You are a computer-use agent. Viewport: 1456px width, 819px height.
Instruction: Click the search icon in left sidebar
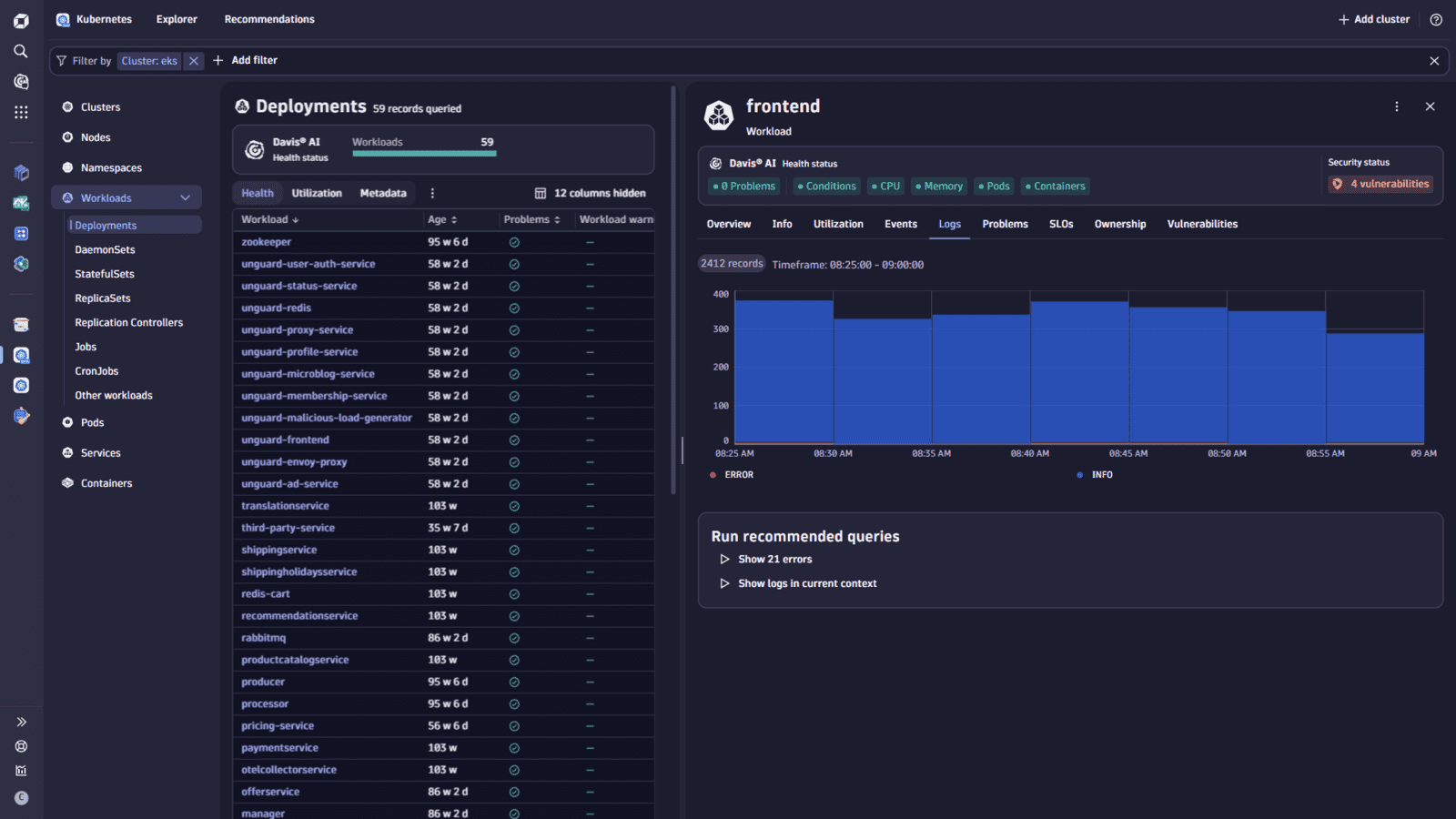21,51
